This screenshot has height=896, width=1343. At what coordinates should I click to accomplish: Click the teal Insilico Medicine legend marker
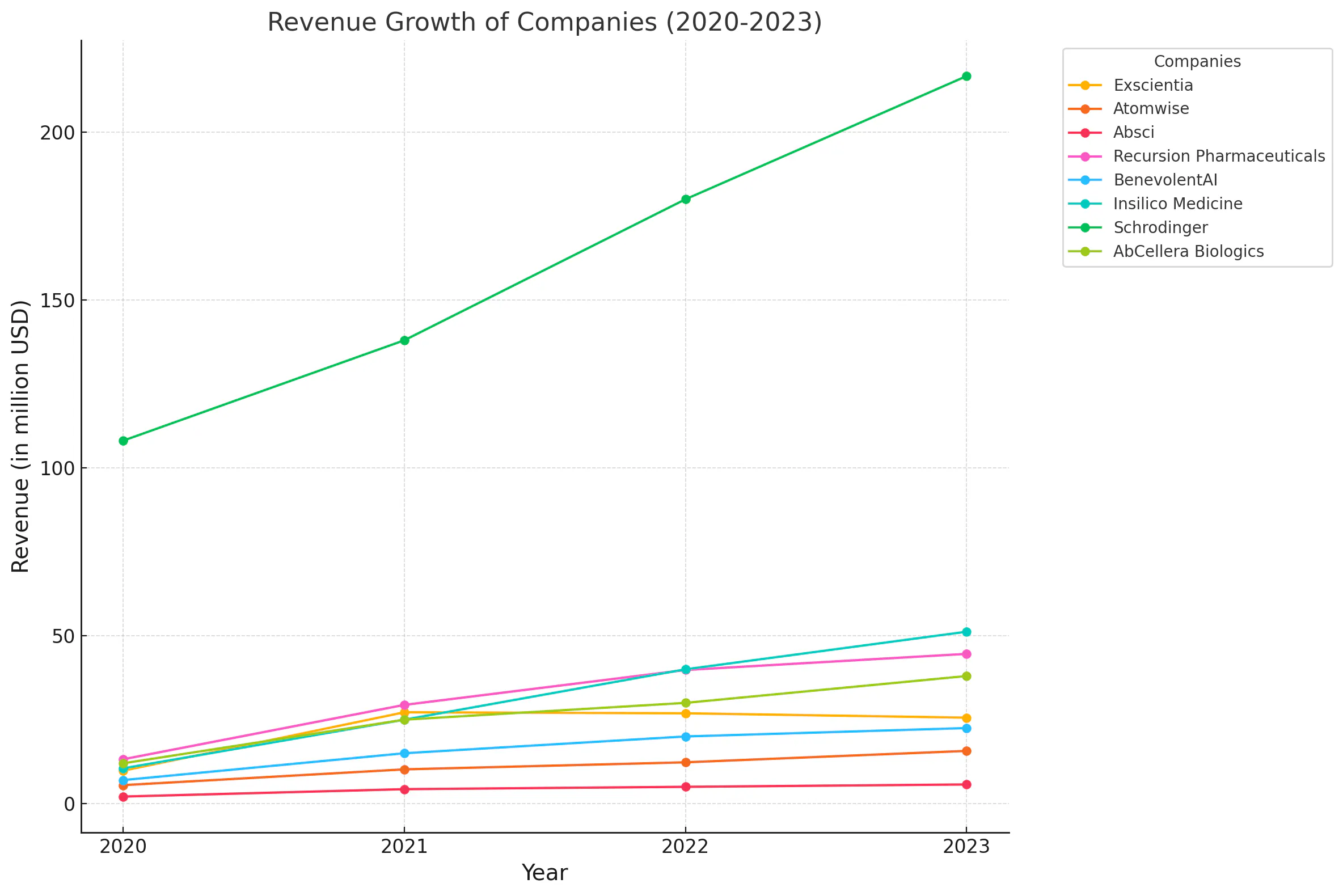point(1086,204)
